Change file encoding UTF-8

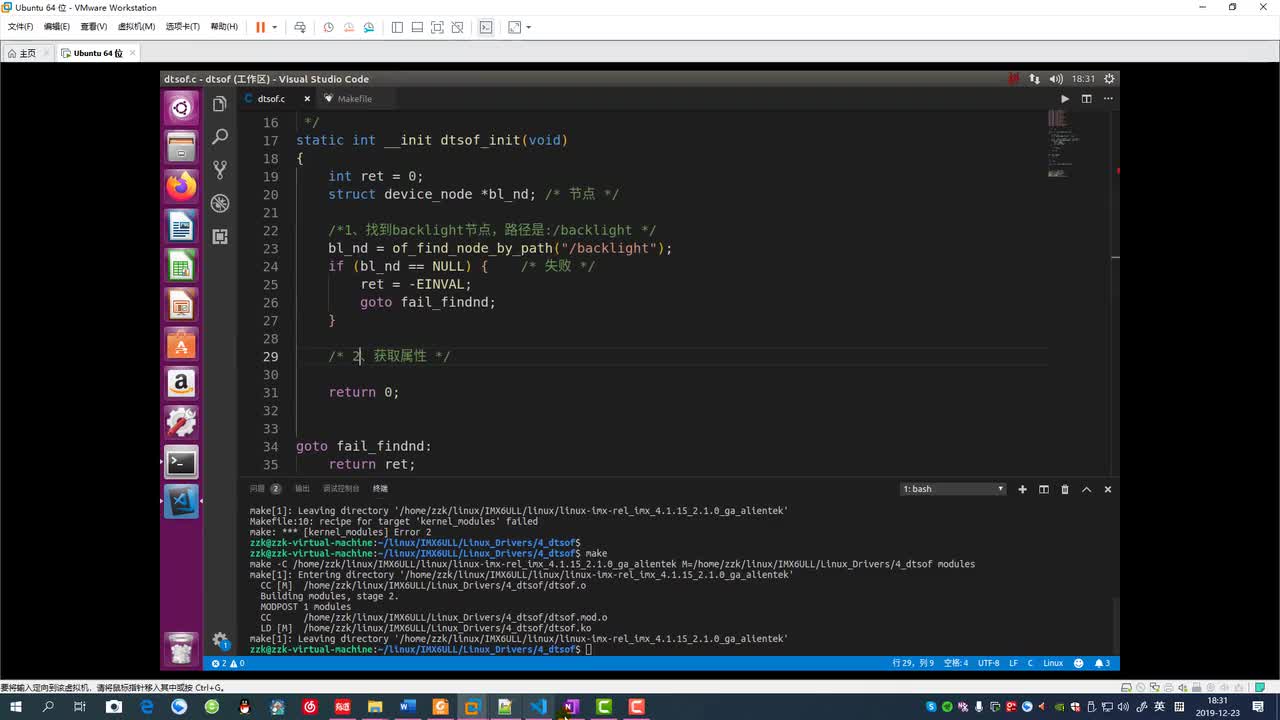click(988, 663)
